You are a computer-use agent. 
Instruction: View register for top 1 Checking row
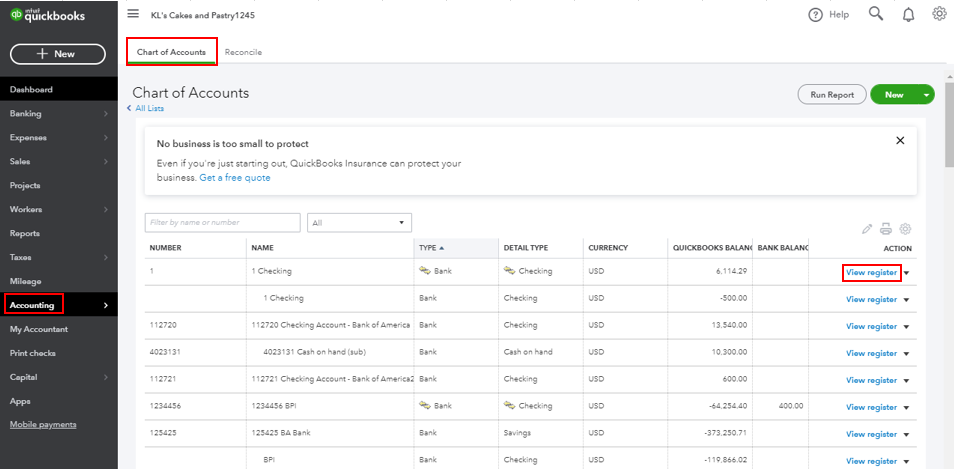click(x=871, y=273)
